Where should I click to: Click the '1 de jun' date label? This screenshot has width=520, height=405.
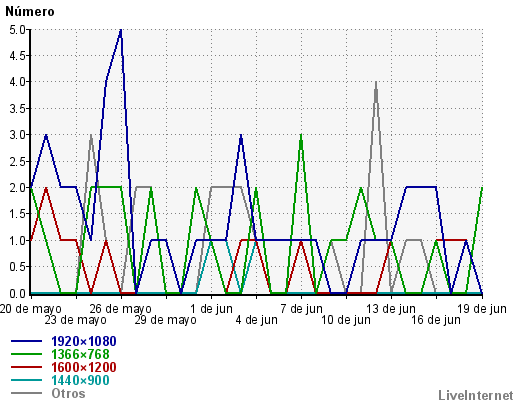[x=211, y=309]
